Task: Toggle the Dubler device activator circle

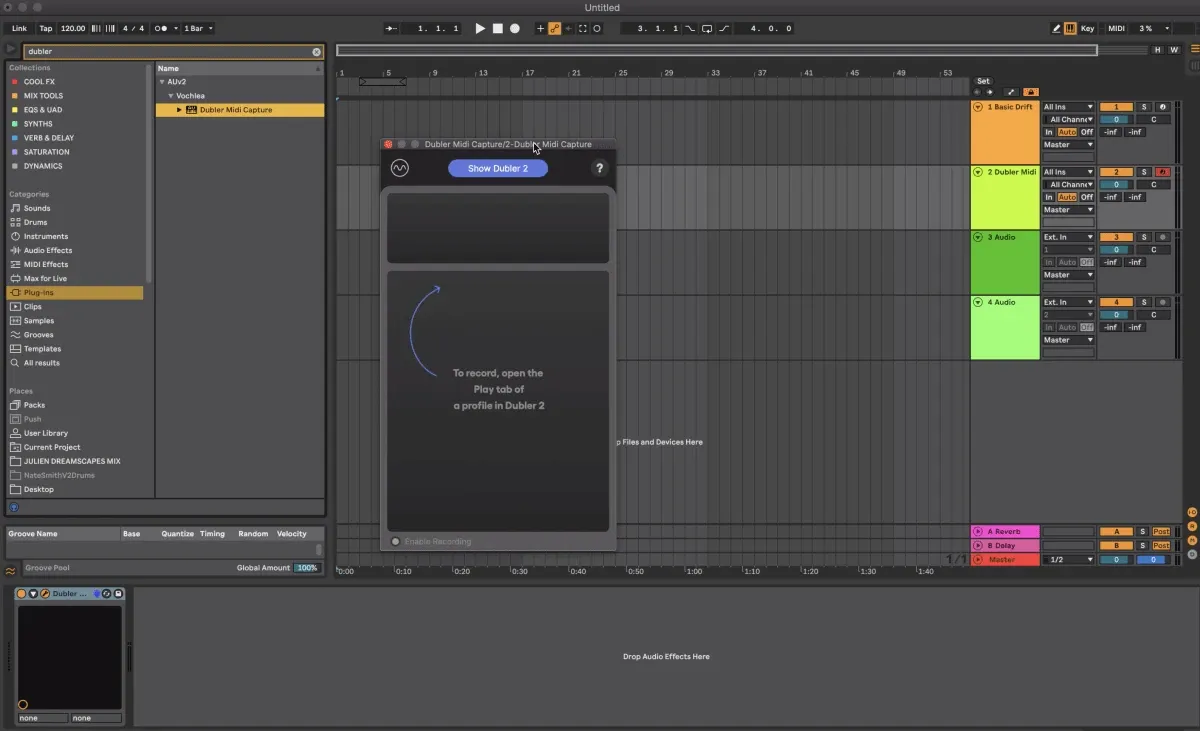Action: (21, 594)
